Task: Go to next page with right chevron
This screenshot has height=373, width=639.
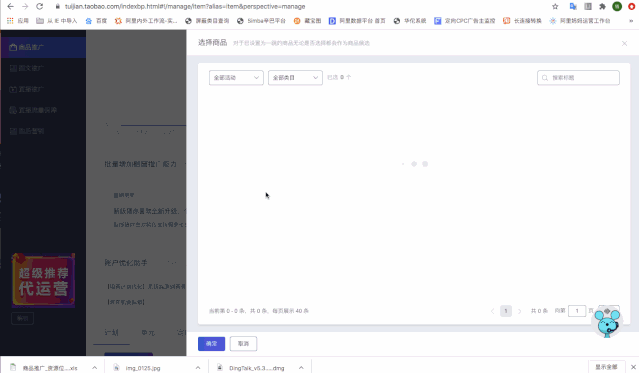Action: 519,311
